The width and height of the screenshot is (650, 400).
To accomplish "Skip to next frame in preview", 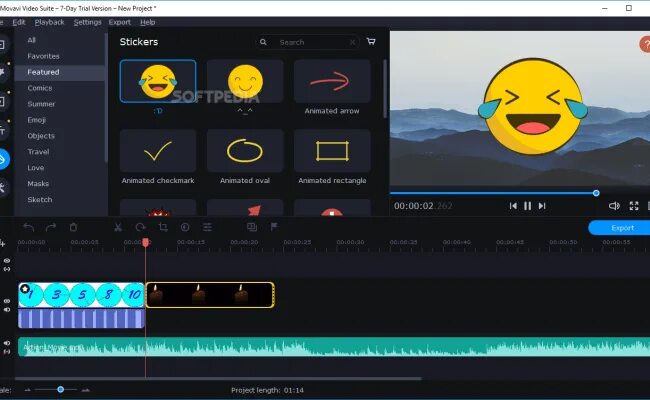I will (542, 206).
